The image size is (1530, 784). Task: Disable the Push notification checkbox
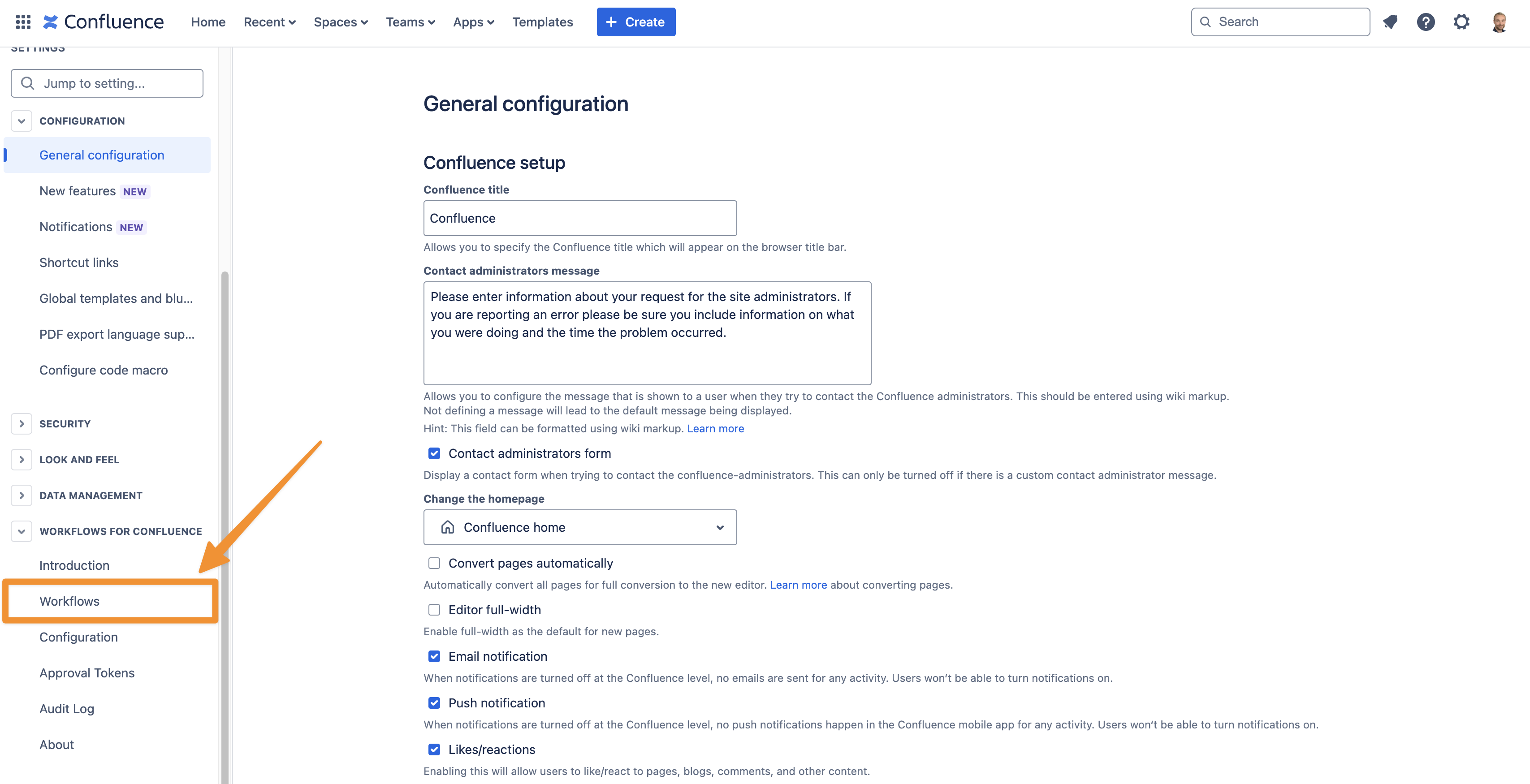[x=434, y=702]
